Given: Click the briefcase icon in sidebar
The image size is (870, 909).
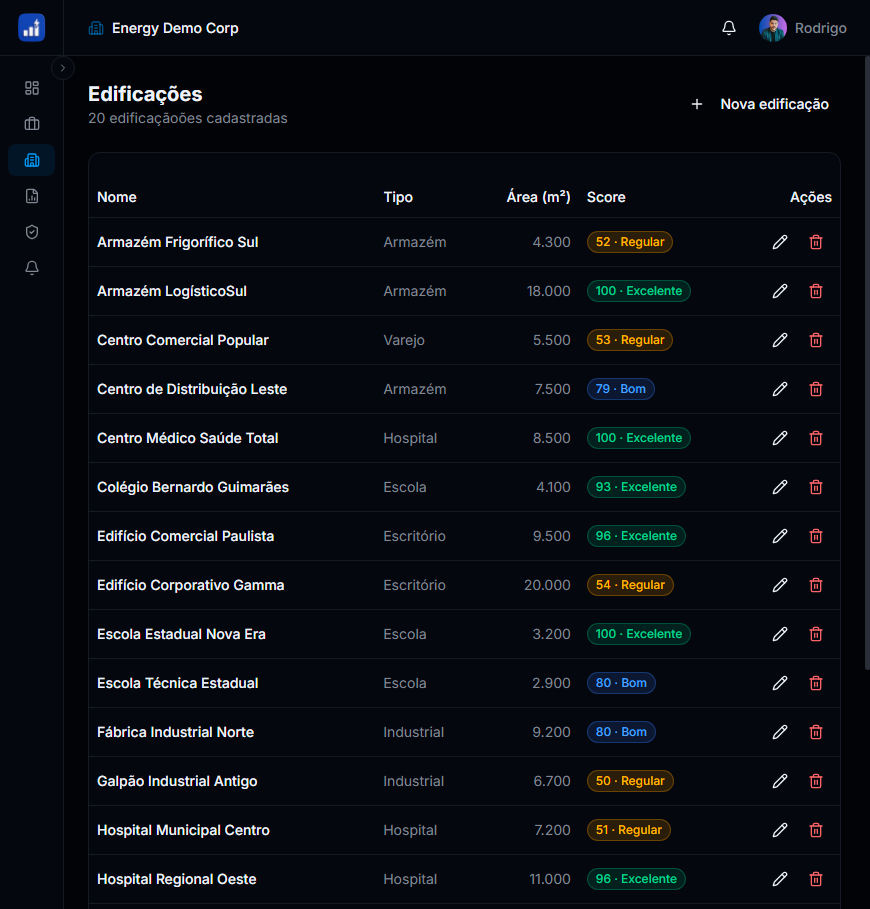Looking at the screenshot, I should point(31,124).
